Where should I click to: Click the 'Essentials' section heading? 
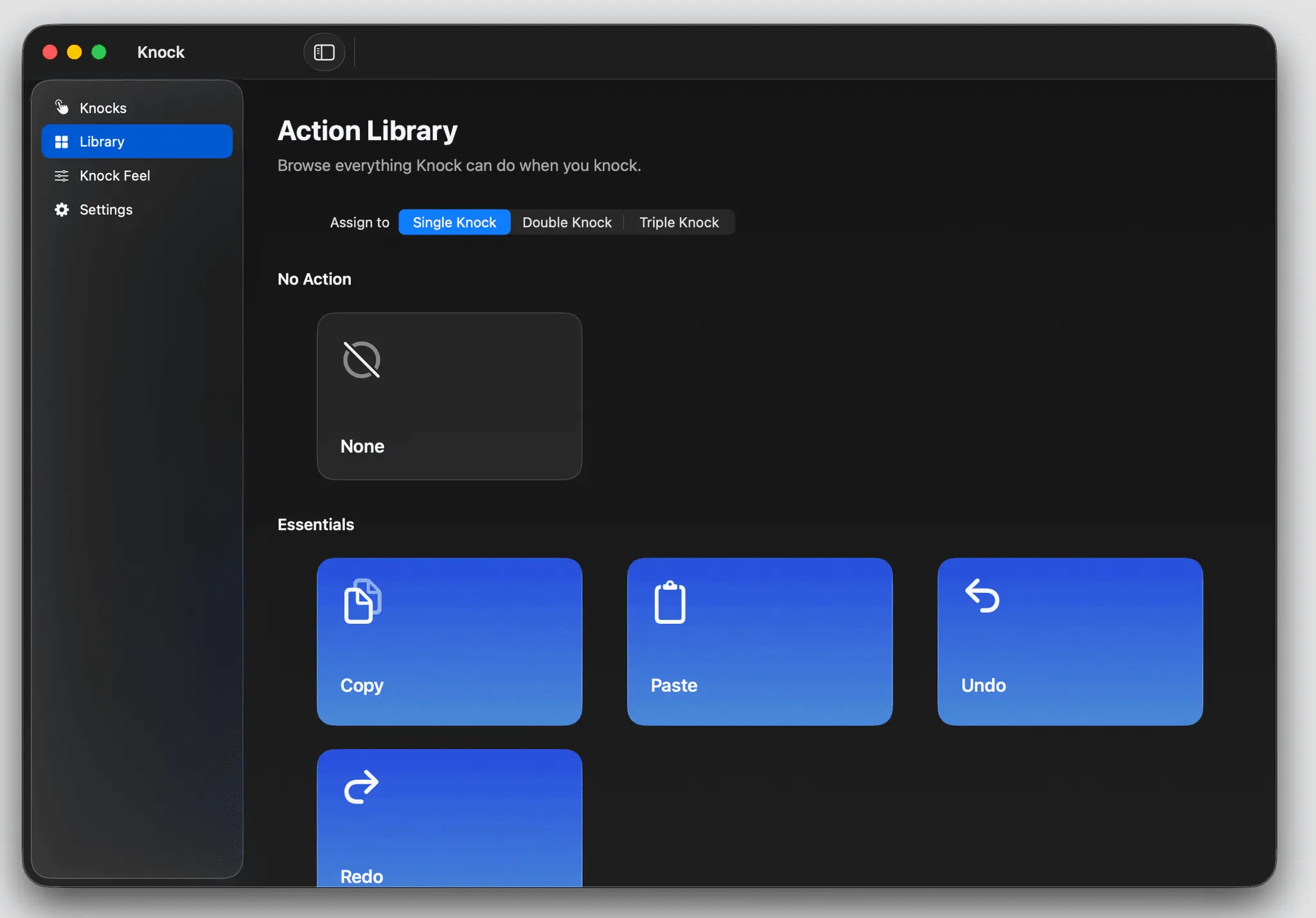(316, 524)
